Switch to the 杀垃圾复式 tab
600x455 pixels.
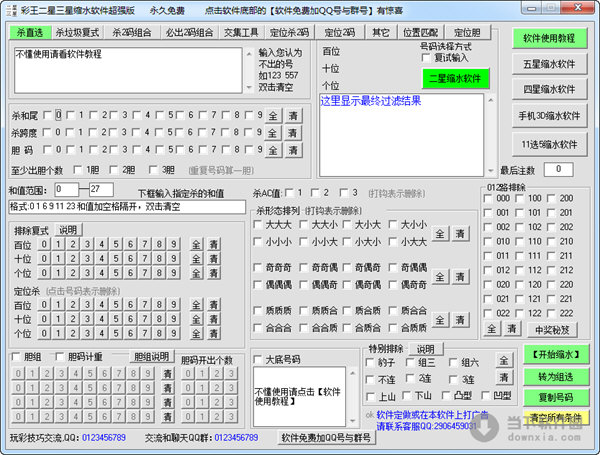pyautogui.click(x=77, y=33)
